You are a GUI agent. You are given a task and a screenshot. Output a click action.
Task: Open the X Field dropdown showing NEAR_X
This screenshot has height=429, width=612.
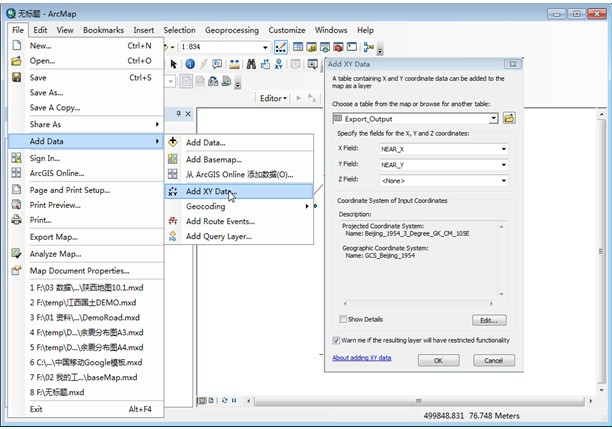pyautogui.click(x=503, y=149)
